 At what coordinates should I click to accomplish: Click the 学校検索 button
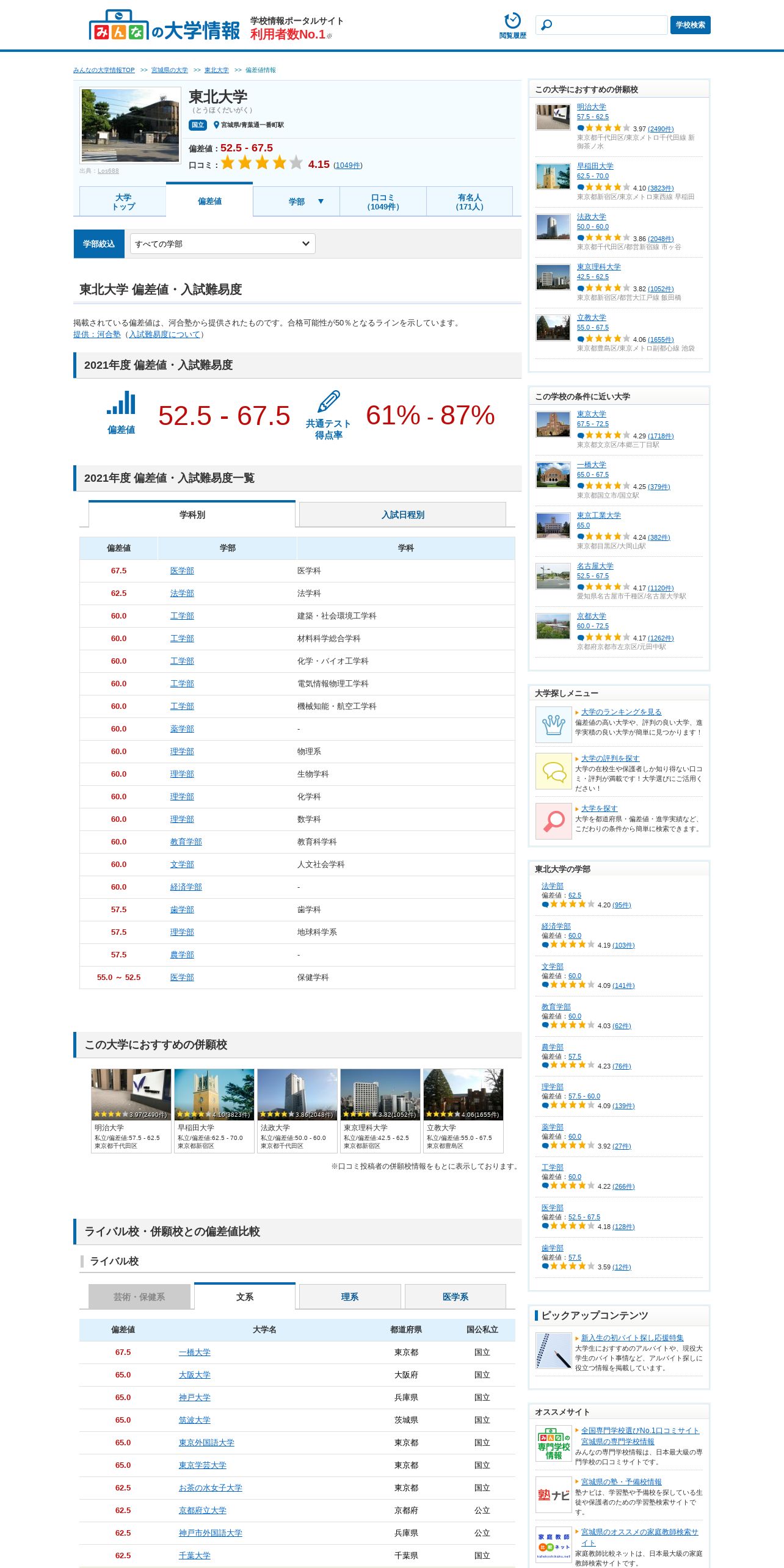point(690,25)
